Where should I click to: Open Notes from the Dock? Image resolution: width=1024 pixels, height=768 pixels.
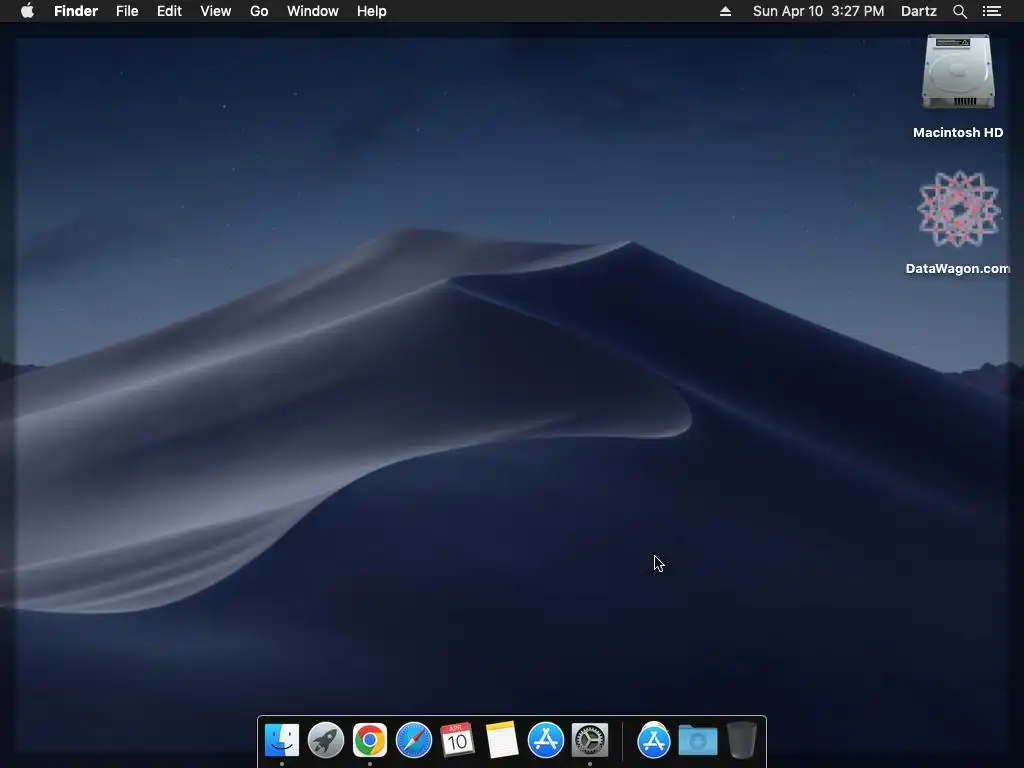(x=502, y=740)
